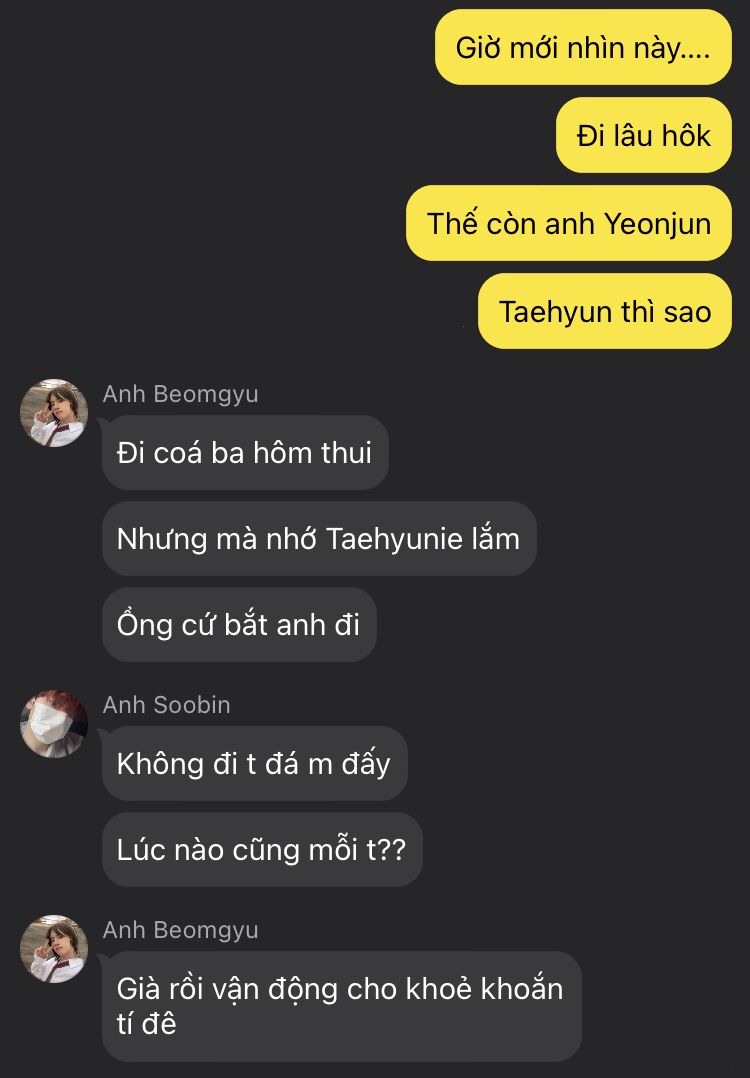Viewport: 750px width, 1078px height.
Task: Tap the 'Nhưng mà nhớ Taehyunie lắm' bubble
Action: pos(319,538)
